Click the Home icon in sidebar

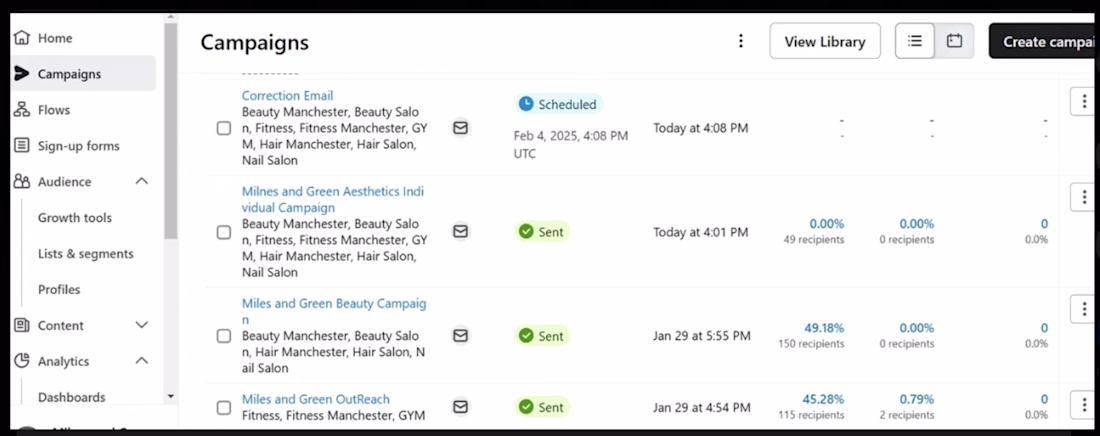pos(22,37)
